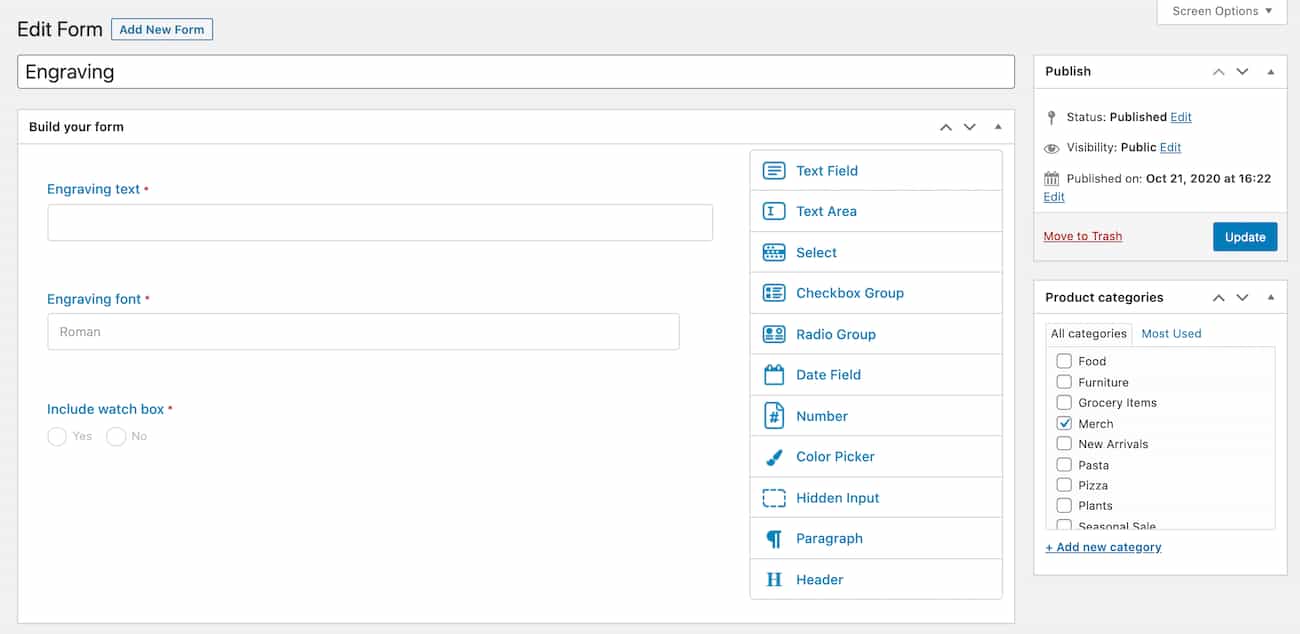Move Publish panel down
The image size is (1300, 634).
point(1242,71)
